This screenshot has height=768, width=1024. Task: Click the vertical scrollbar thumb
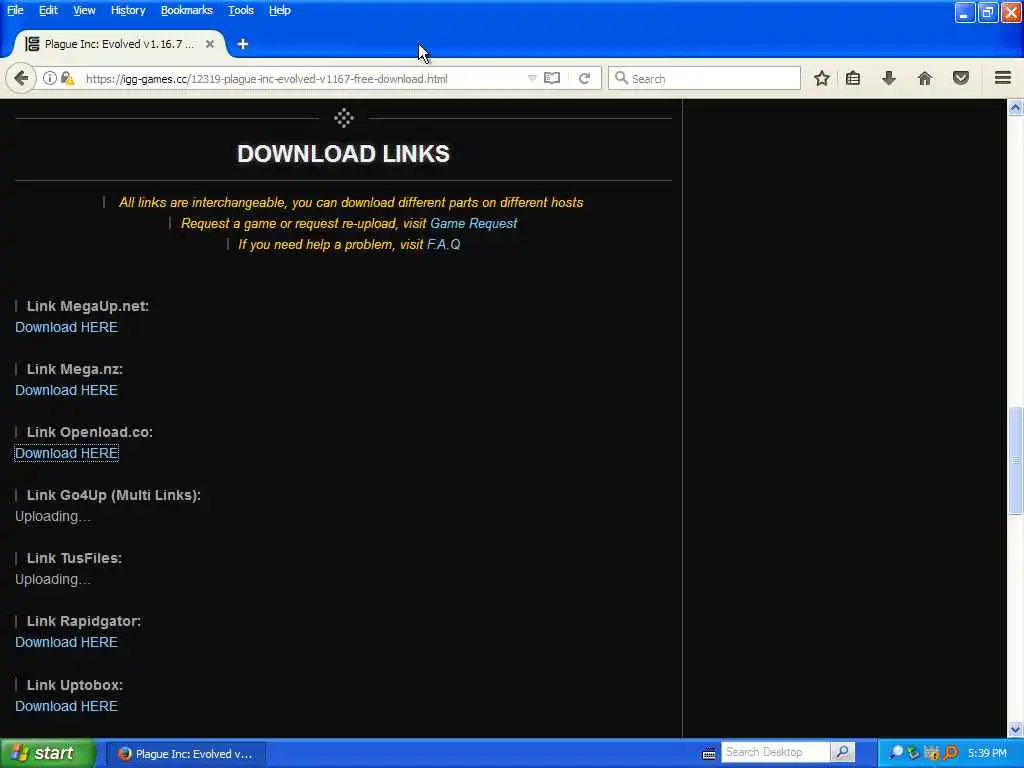[x=1016, y=460]
